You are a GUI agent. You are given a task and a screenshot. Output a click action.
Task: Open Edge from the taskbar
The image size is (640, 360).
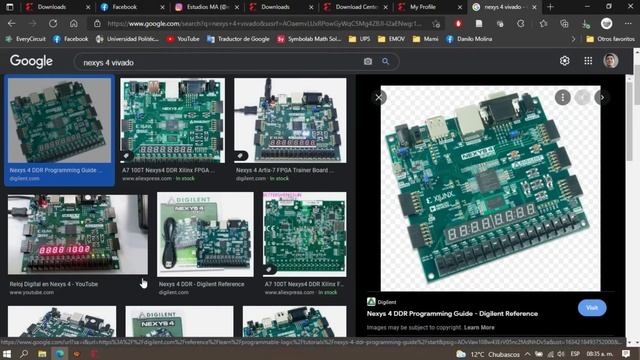pyautogui.click(x=60, y=354)
